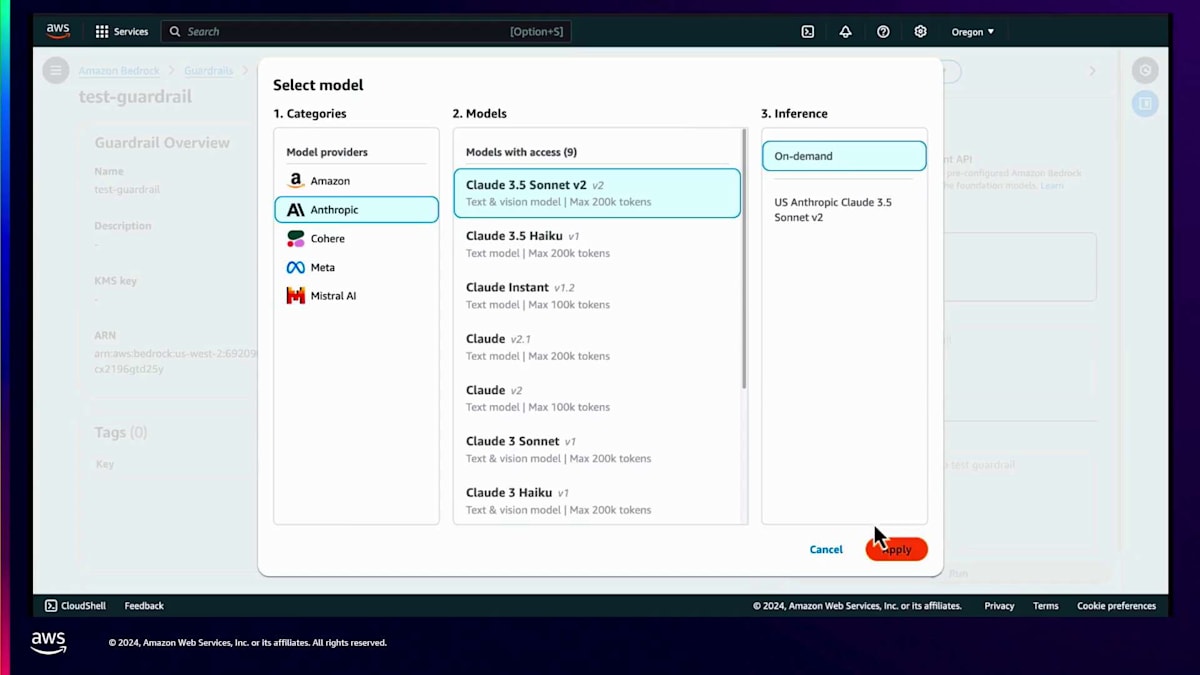Select the Claude Instant v1.2 model

tap(597, 295)
